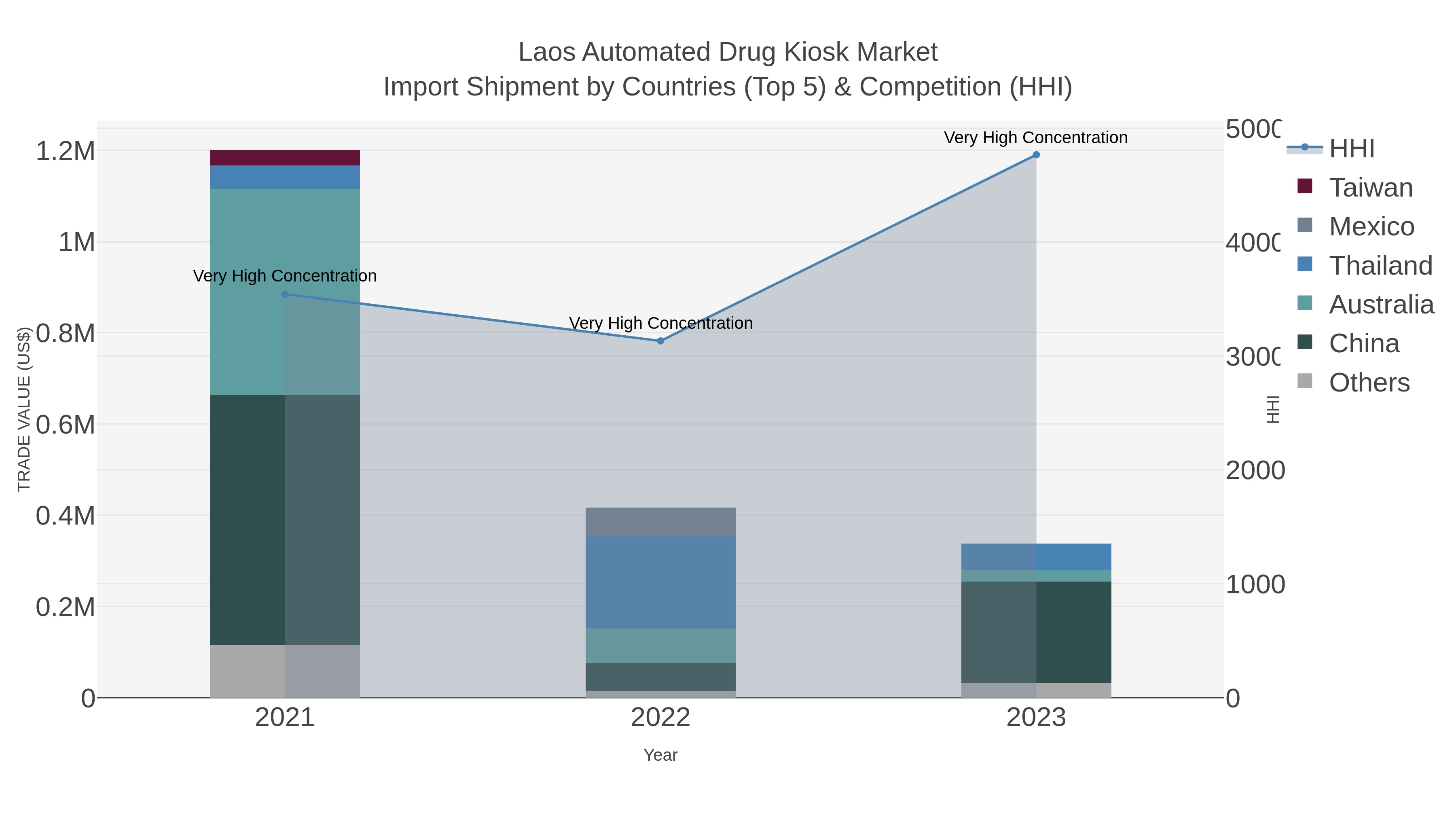1456x819 pixels.
Task: Select the 2021 HHI data point marker
Action: (x=285, y=294)
